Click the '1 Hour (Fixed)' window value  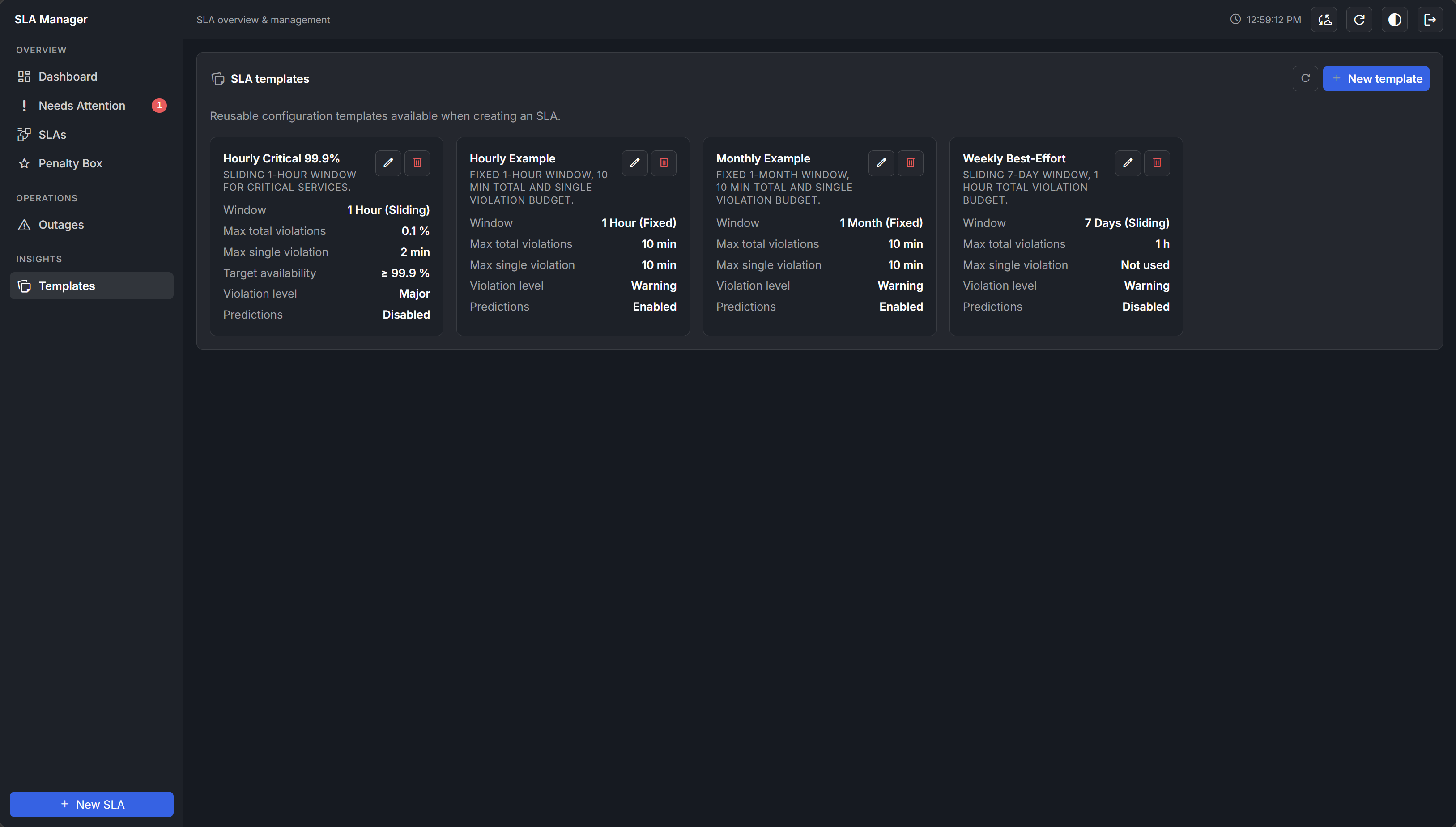[x=639, y=223]
